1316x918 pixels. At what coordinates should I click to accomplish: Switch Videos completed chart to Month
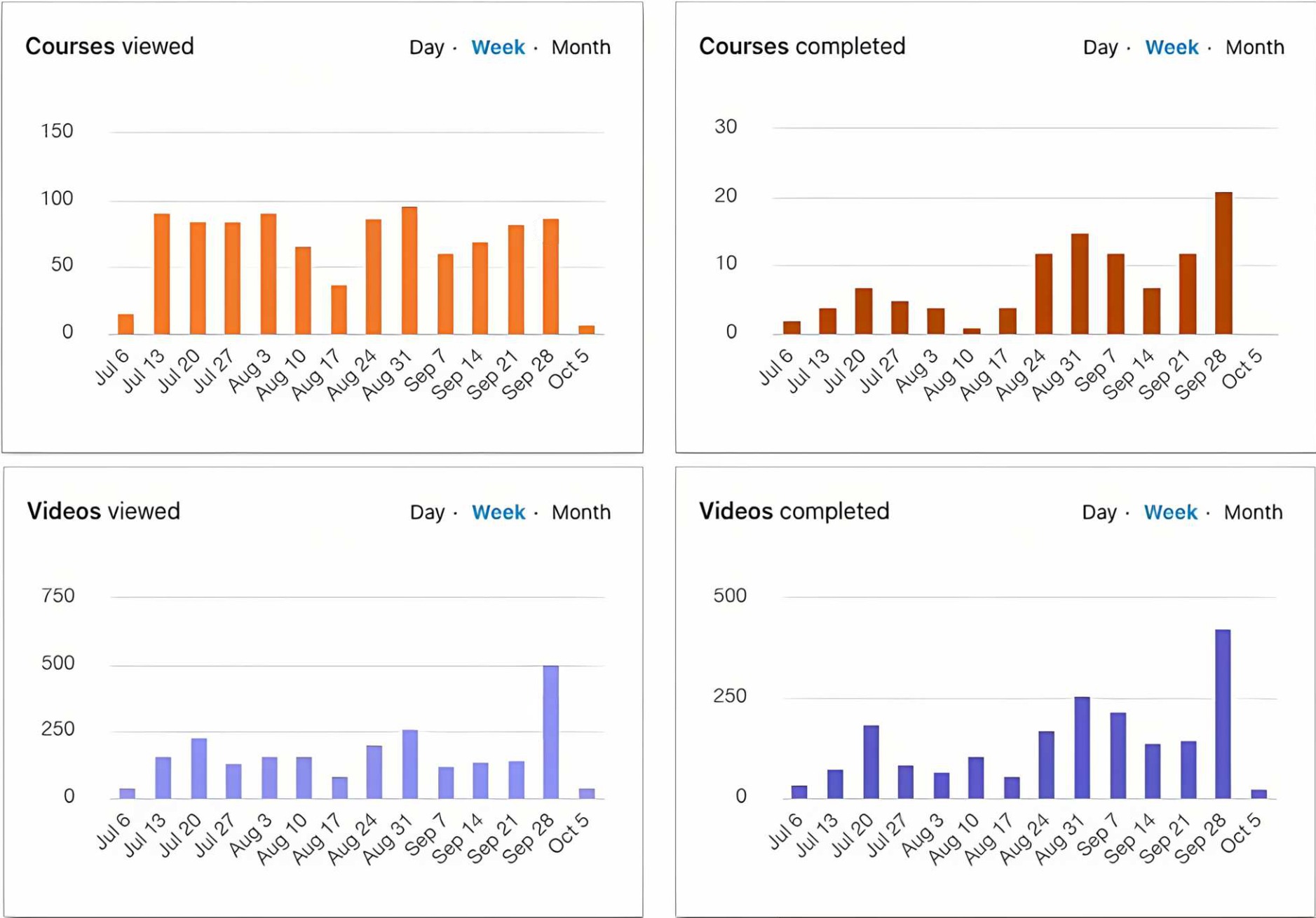1253,512
